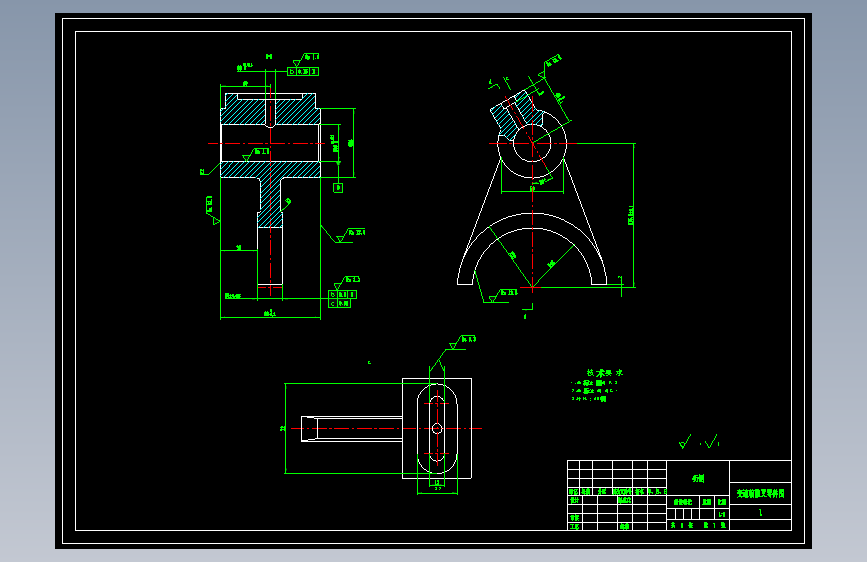Click the 技术要求 heading text
The image size is (867, 562).
(x=604, y=373)
